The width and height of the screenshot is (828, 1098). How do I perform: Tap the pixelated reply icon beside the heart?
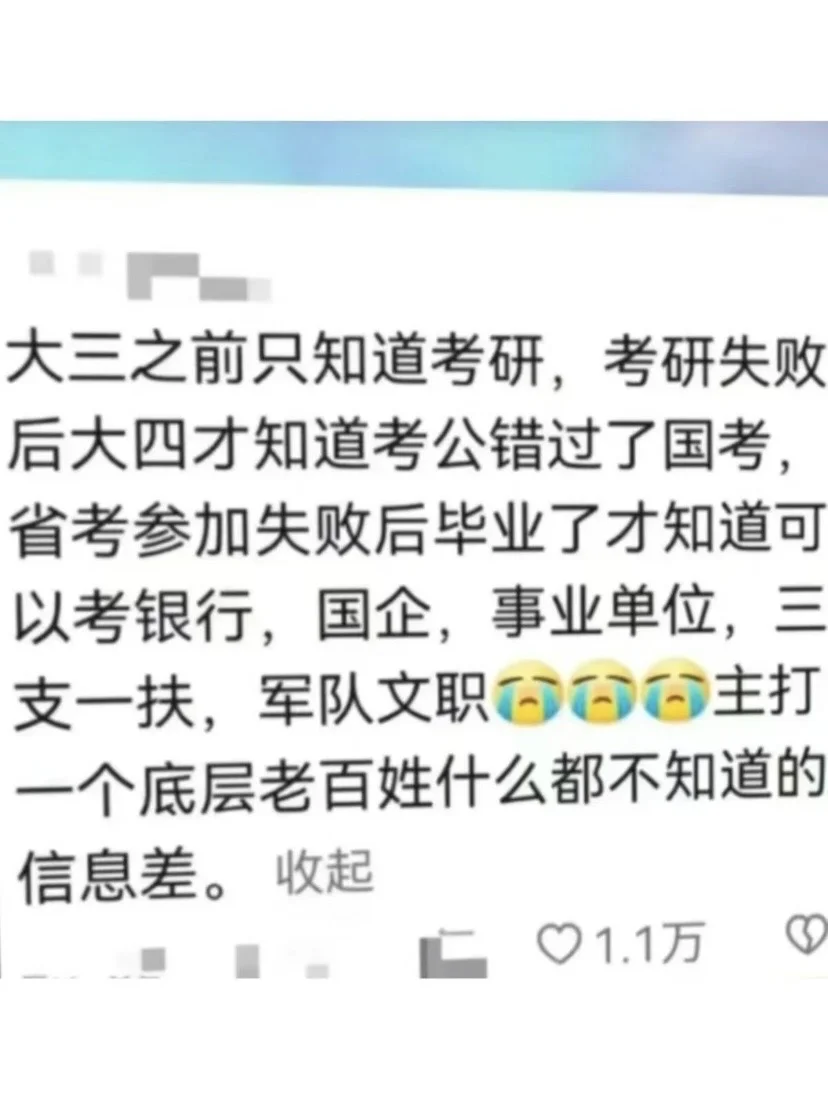pyautogui.click(x=451, y=953)
